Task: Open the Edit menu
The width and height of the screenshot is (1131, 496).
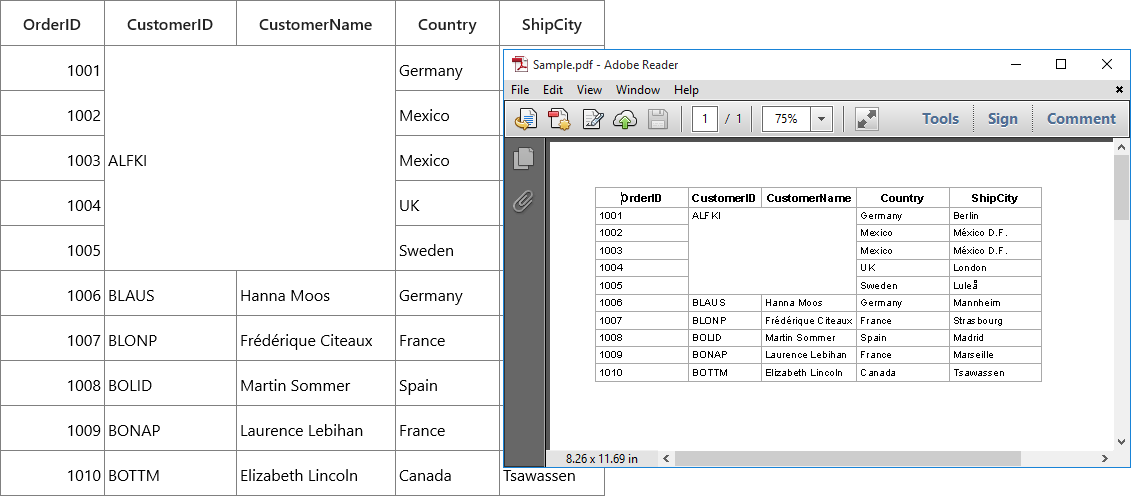Action: 553,90
